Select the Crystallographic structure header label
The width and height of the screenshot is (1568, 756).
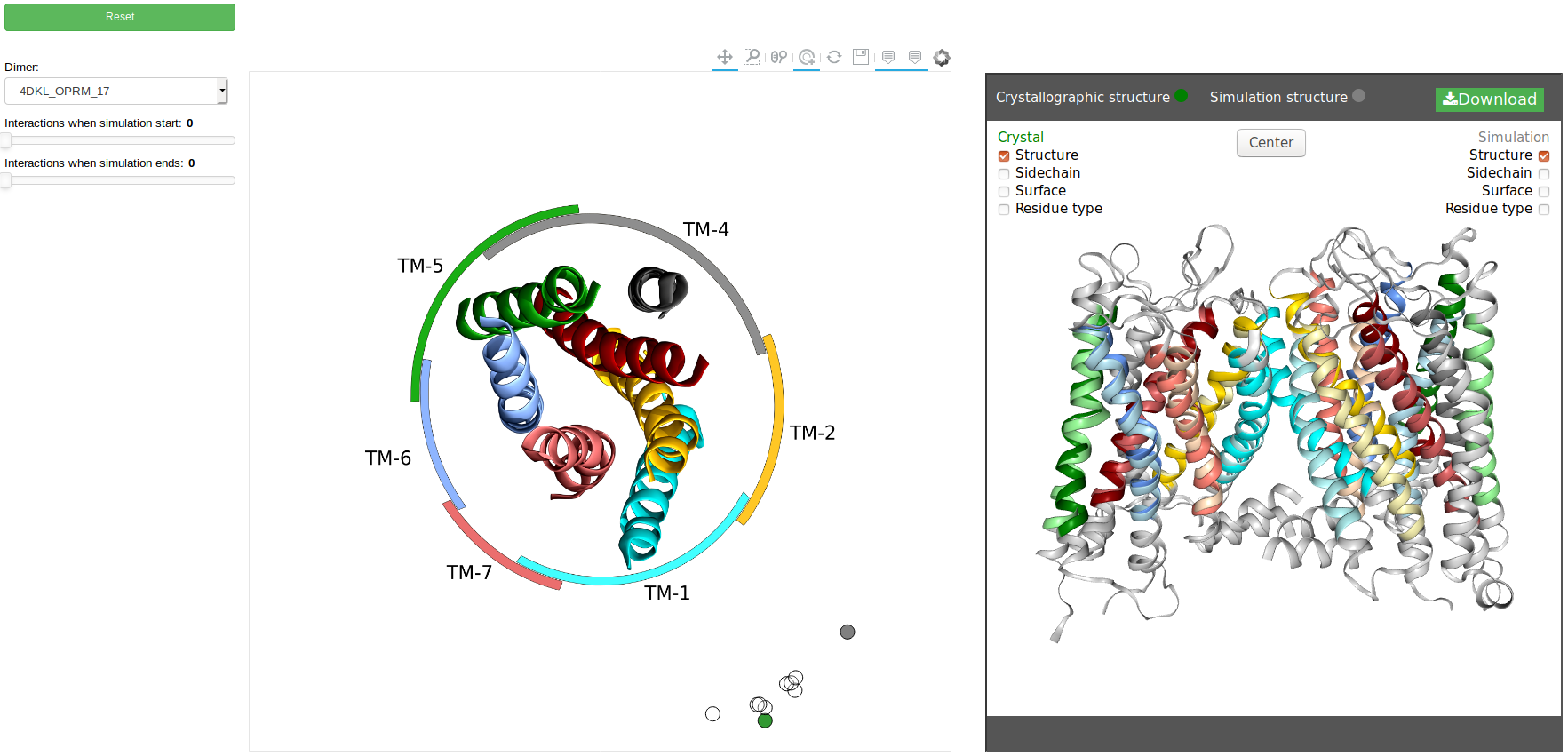tap(1082, 97)
